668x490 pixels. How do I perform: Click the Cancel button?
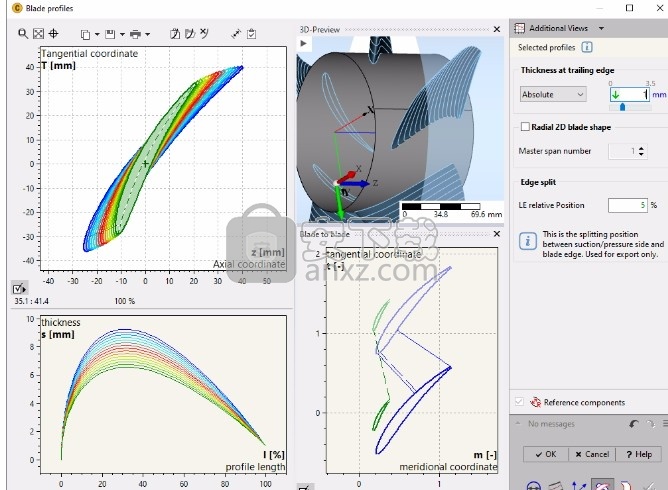click(592, 454)
